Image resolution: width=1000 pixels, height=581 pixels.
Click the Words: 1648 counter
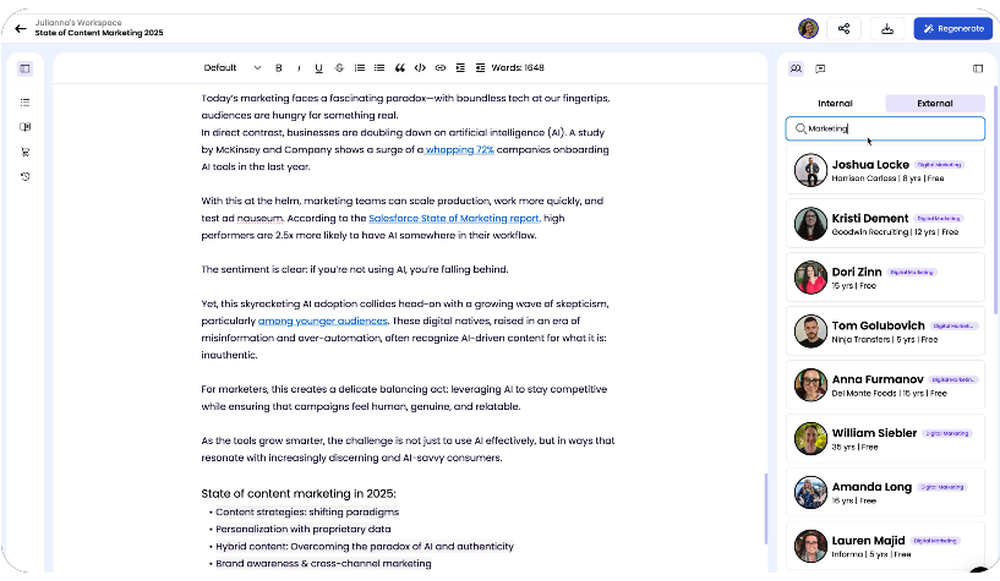tap(517, 68)
